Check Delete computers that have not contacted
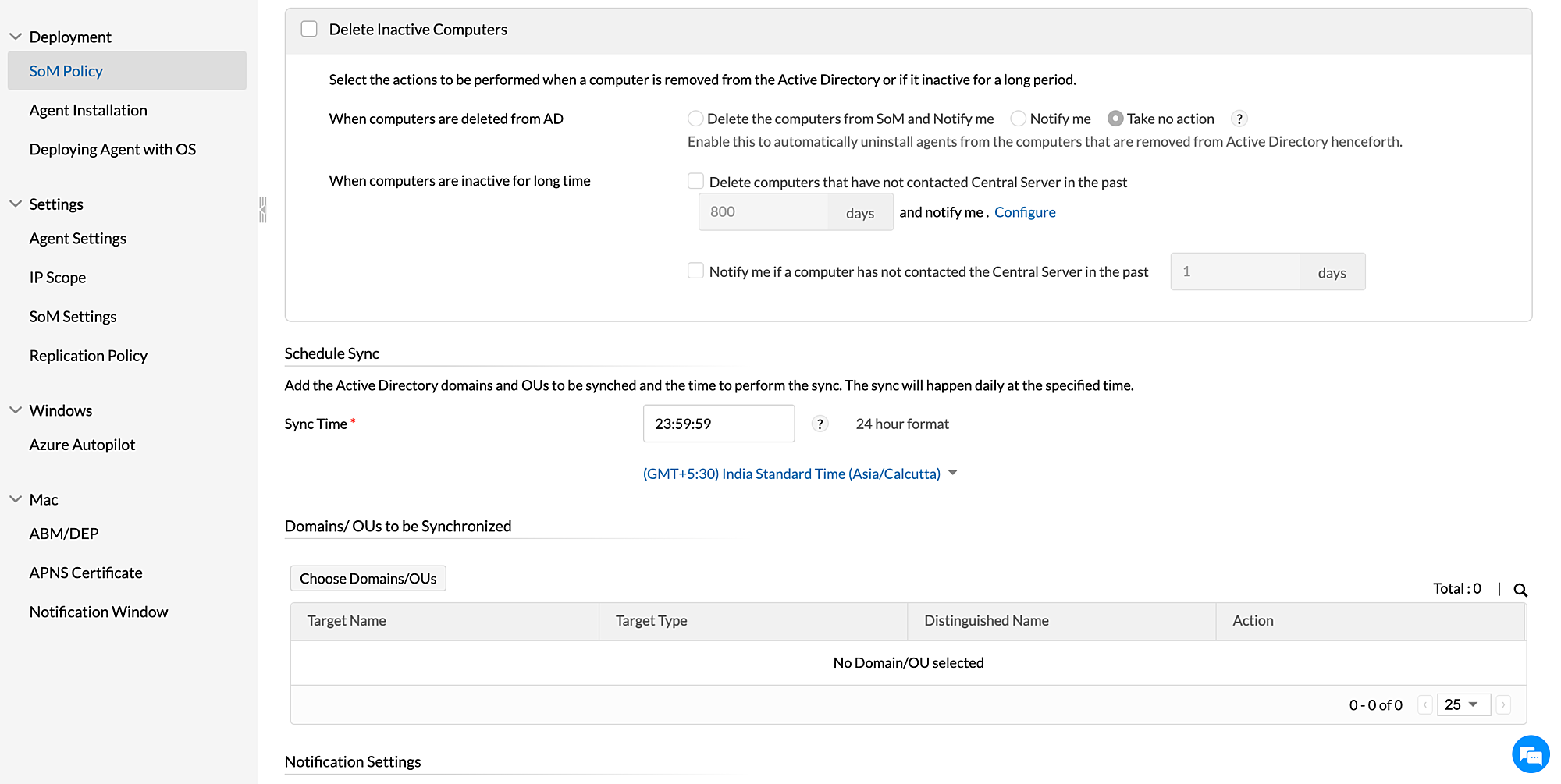 click(x=695, y=181)
